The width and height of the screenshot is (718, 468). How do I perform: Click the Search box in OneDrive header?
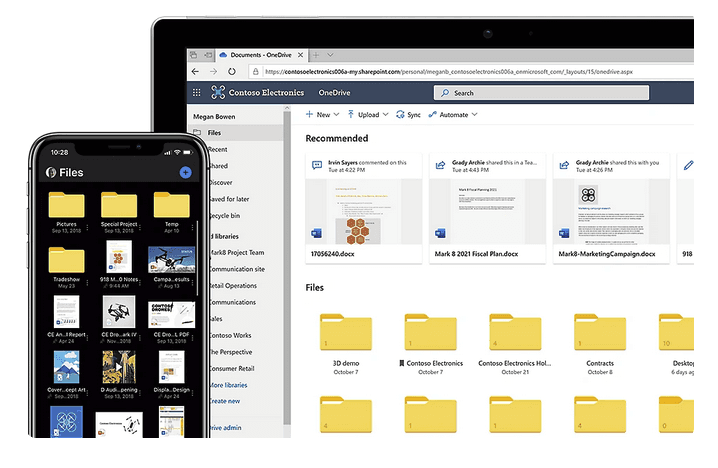541,93
